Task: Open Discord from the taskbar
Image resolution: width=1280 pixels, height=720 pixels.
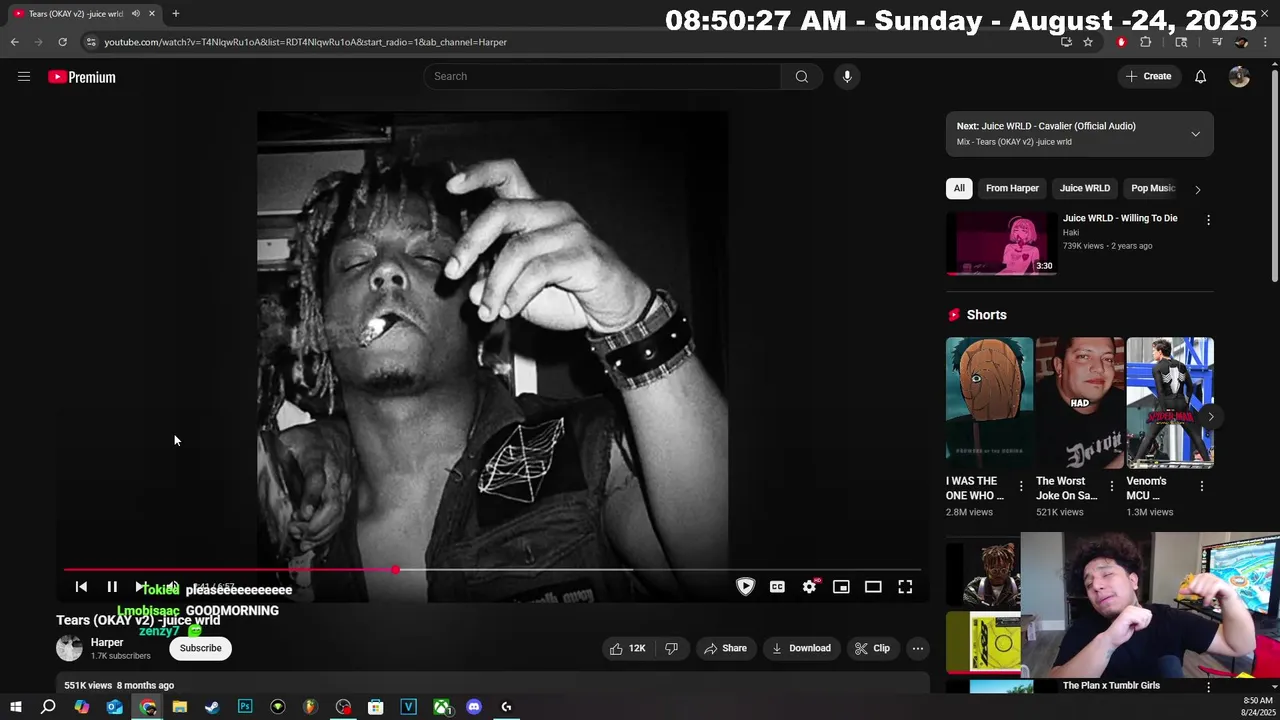Action: tap(474, 707)
